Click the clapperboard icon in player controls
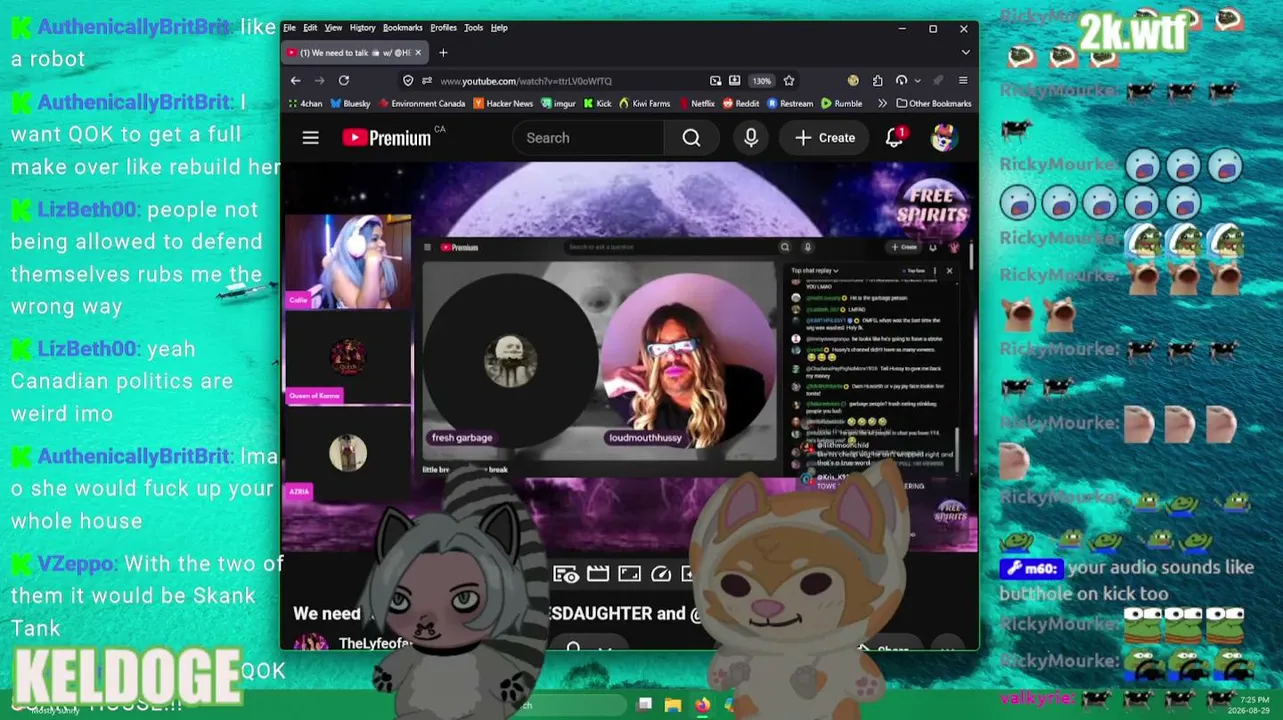Screen dimensions: 1283x720 [598, 574]
